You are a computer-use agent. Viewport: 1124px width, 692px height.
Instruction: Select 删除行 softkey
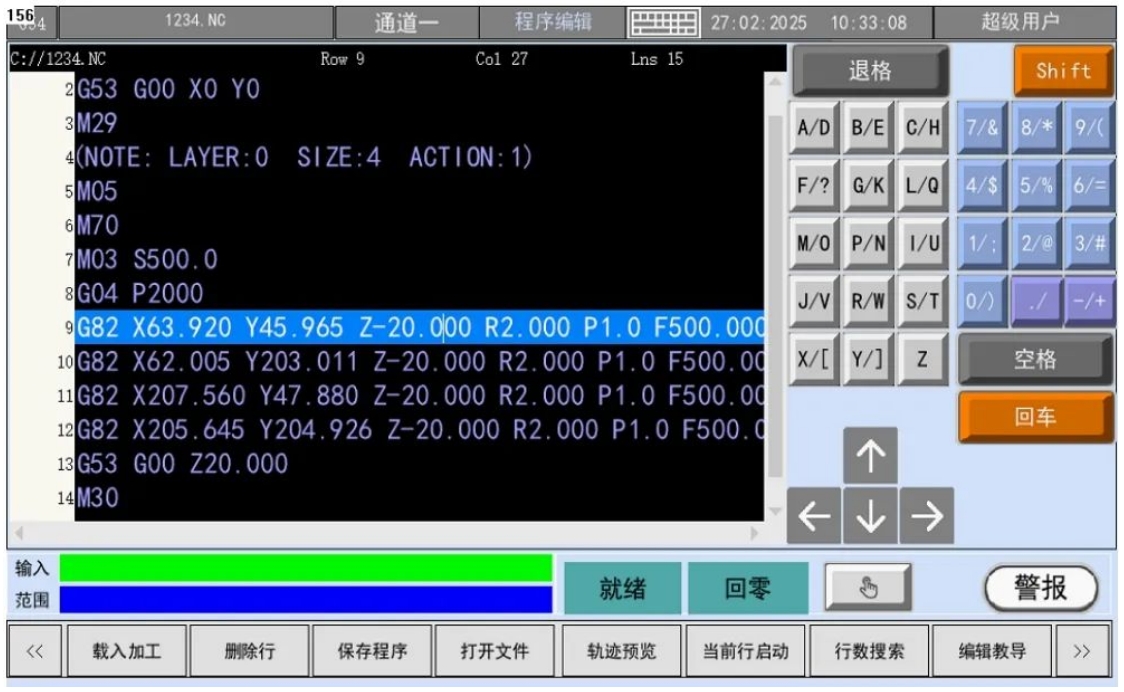(x=249, y=651)
